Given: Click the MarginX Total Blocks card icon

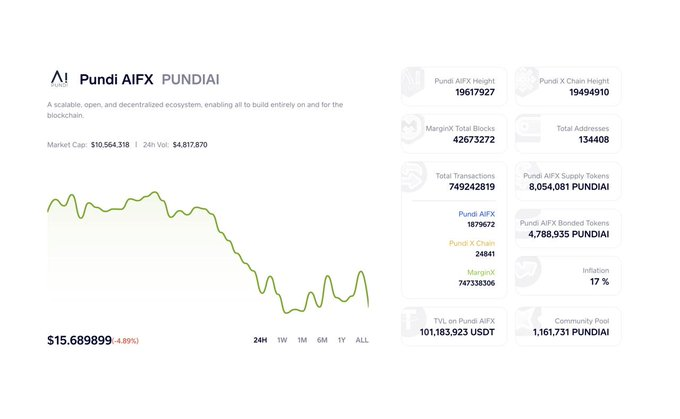Looking at the screenshot, I should point(414,133).
